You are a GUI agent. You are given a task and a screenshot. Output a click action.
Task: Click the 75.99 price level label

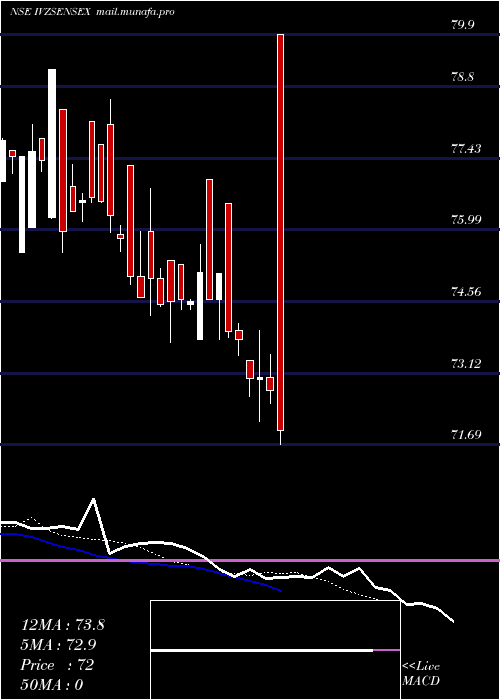click(x=466, y=220)
